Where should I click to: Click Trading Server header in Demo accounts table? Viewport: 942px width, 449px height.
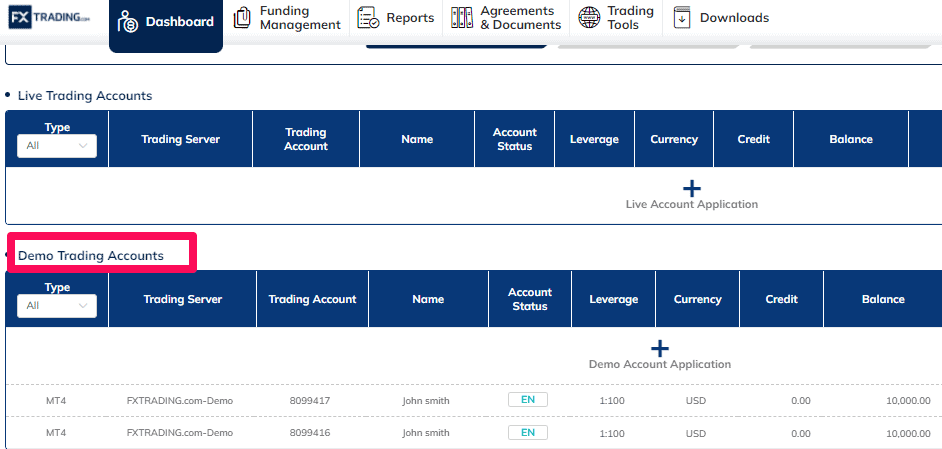coord(183,299)
